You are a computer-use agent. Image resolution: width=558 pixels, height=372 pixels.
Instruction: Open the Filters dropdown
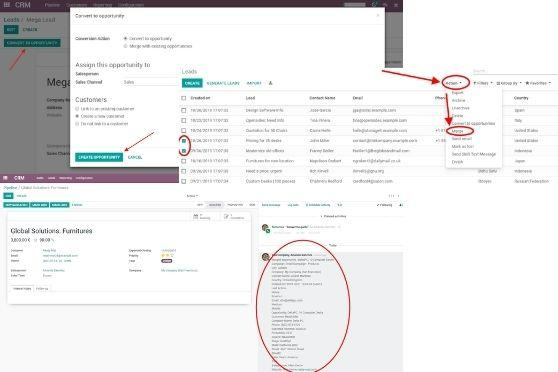483,83
